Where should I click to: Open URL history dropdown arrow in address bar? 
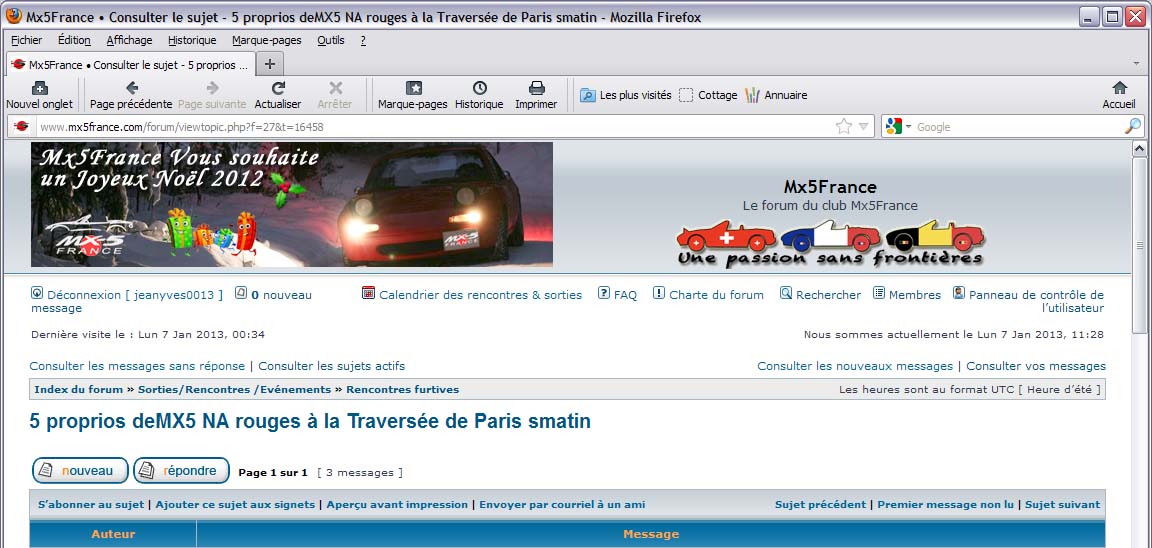[x=863, y=126]
